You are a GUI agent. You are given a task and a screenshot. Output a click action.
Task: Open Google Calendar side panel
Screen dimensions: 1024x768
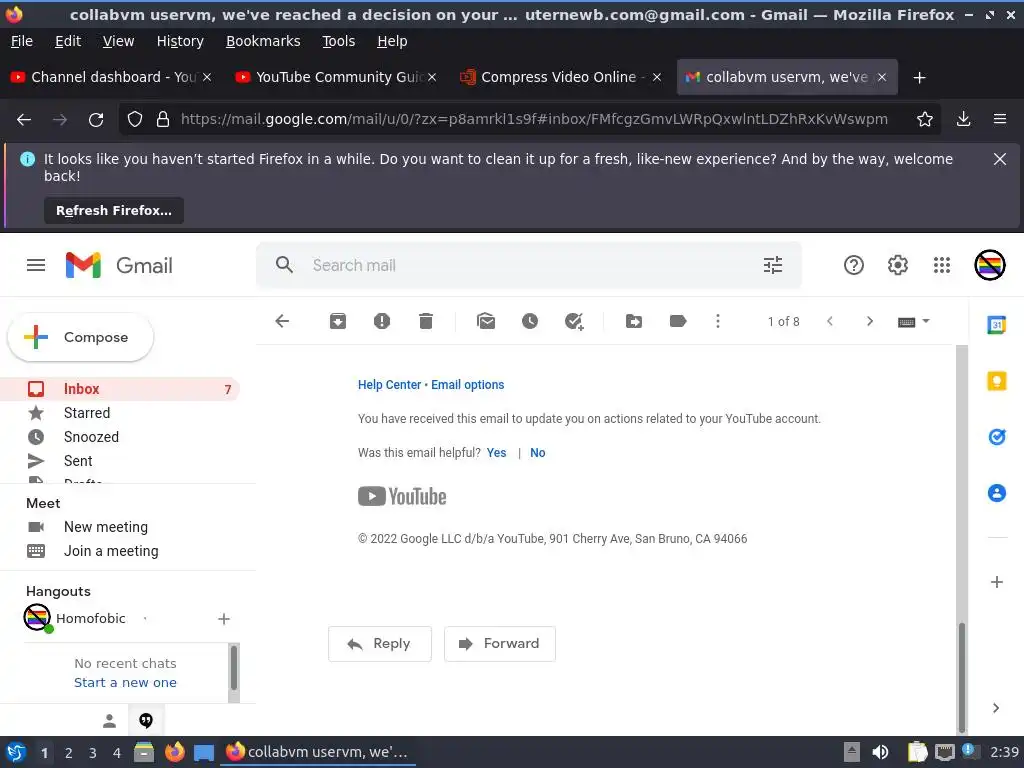[997, 325]
